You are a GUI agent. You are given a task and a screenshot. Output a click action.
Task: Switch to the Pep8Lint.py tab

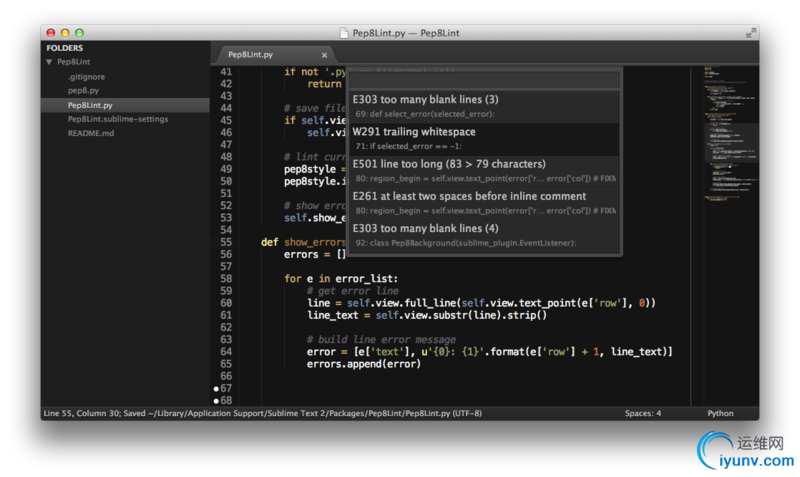point(250,54)
